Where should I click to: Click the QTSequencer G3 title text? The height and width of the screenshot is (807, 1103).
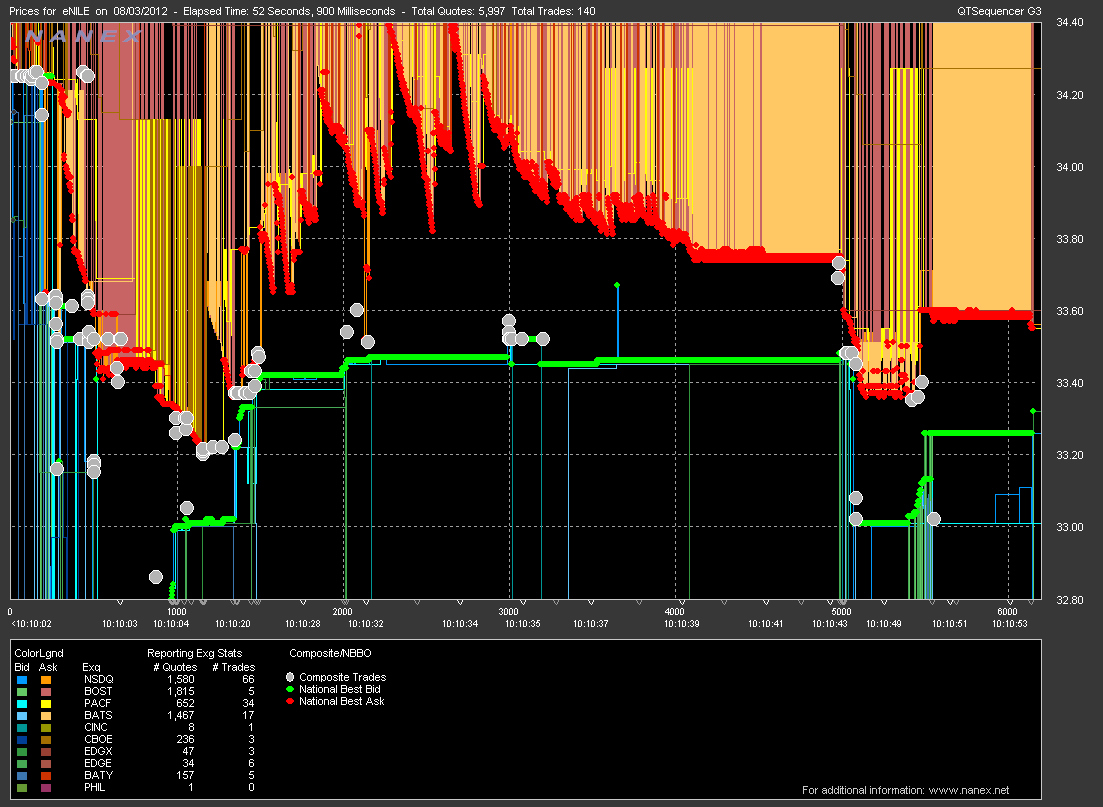(x=1000, y=11)
